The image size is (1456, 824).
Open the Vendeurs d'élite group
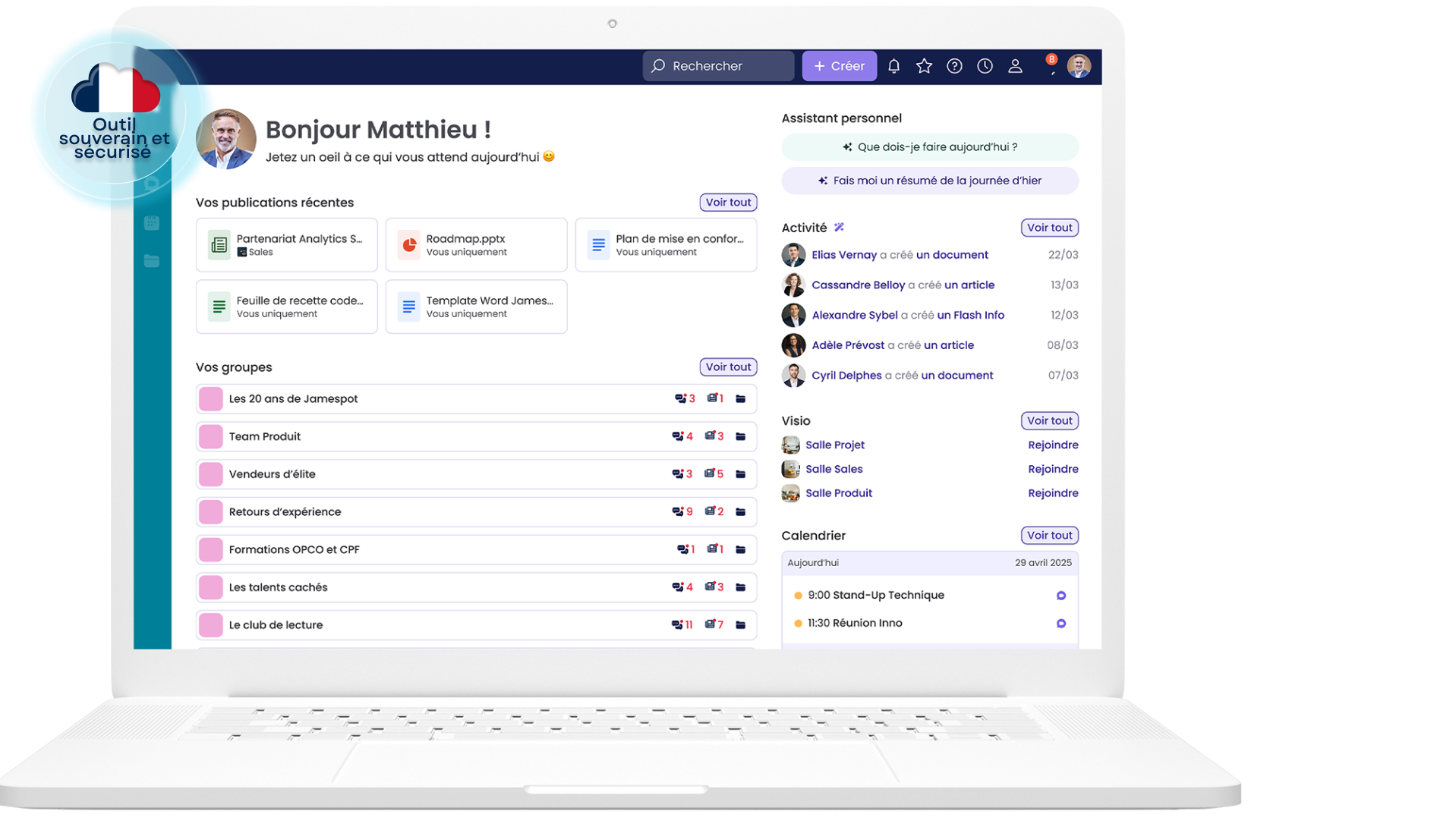273,474
